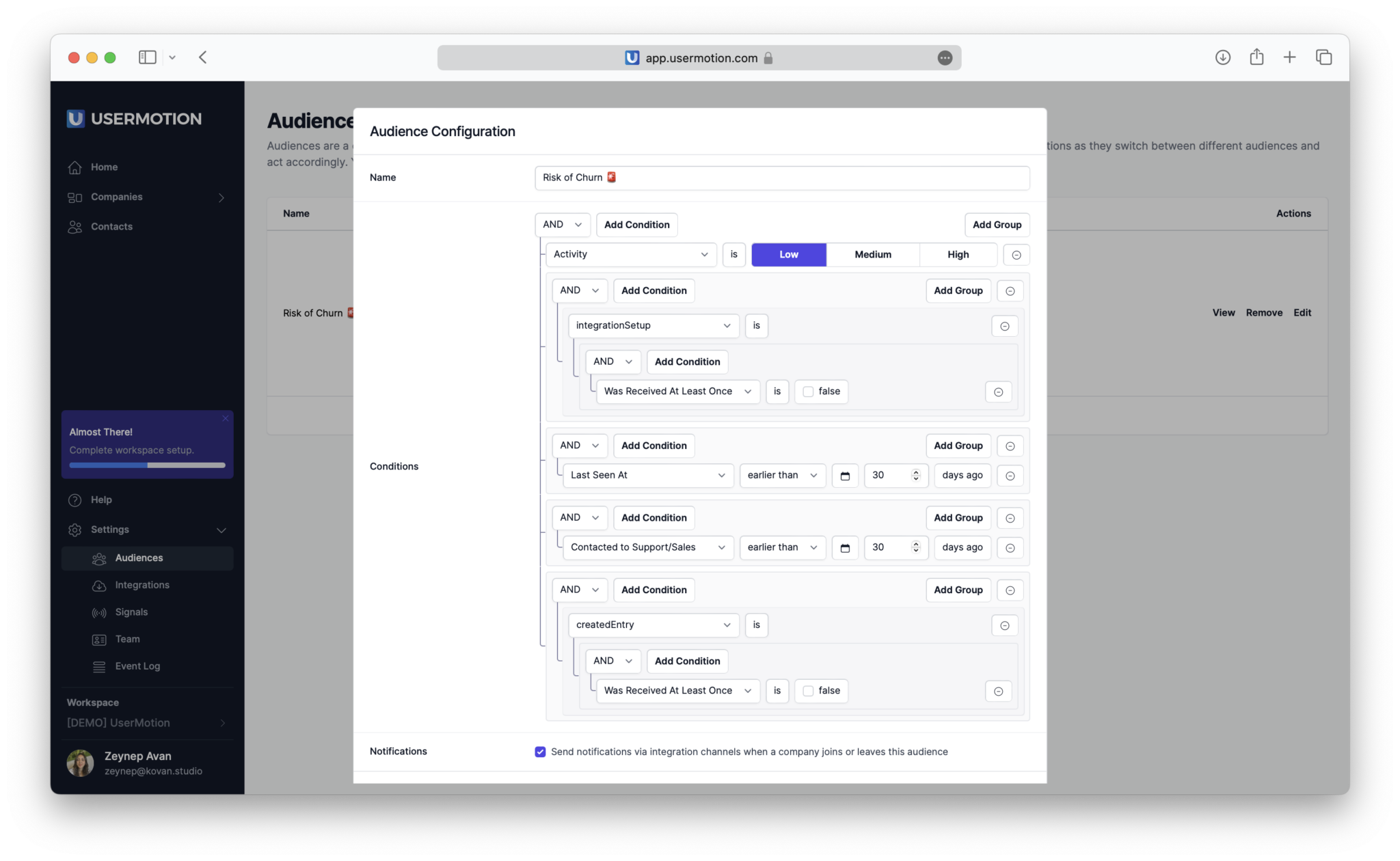Open the Help section
1400x861 pixels.
[100, 500]
